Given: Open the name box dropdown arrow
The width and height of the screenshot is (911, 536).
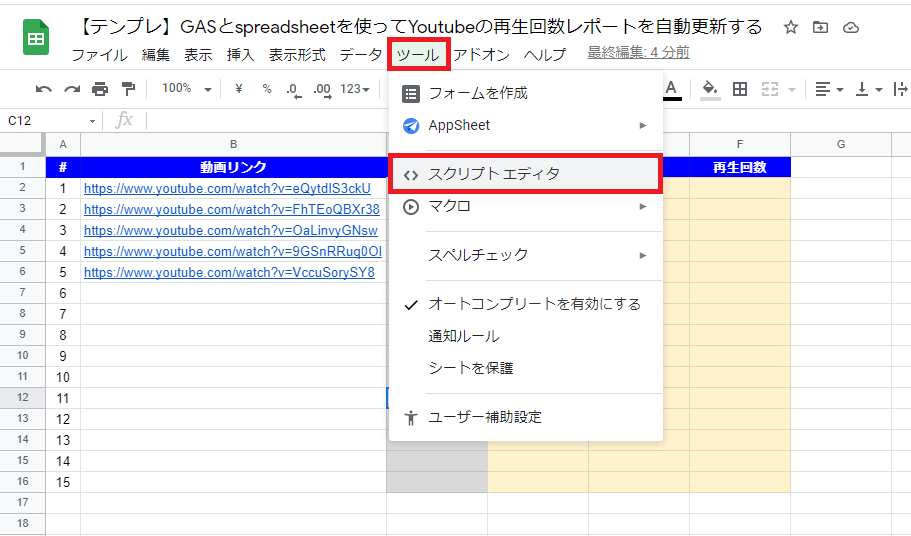Looking at the screenshot, I should (92, 121).
